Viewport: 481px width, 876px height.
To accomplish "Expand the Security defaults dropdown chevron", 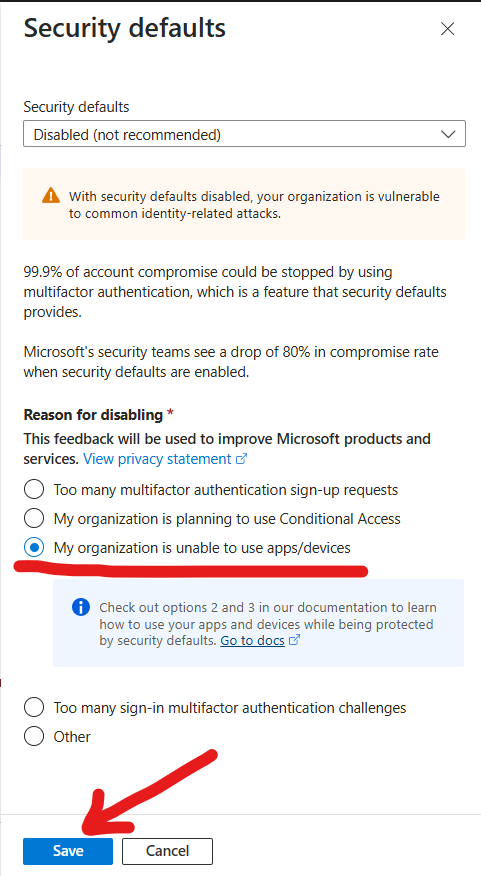I will [448, 134].
